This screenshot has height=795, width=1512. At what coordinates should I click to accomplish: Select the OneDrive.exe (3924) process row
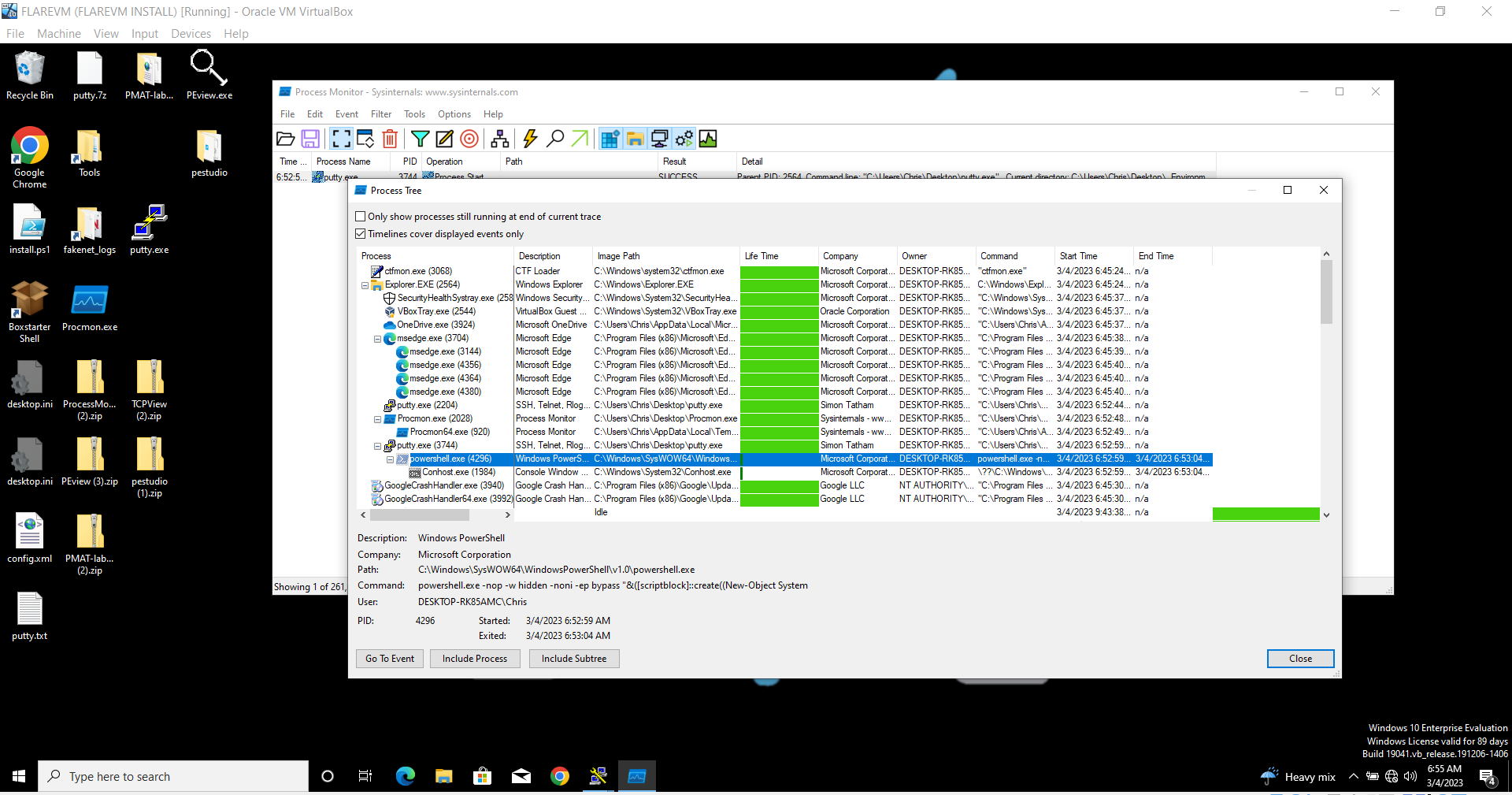[784, 325]
